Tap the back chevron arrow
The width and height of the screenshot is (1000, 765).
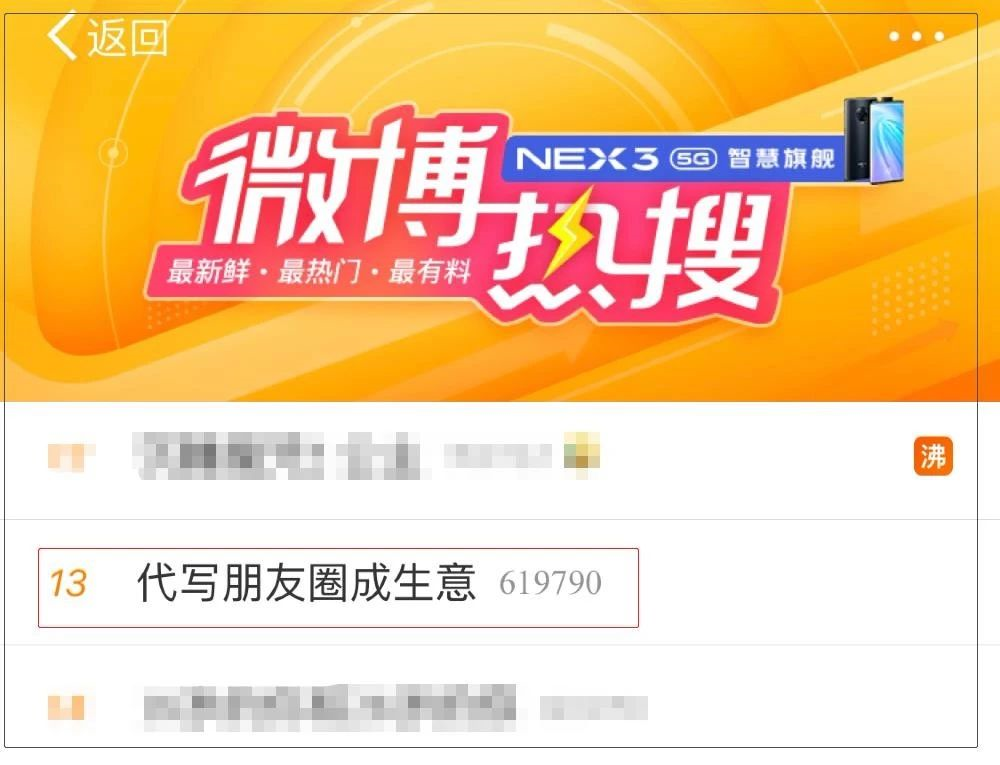click(x=62, y=35)
